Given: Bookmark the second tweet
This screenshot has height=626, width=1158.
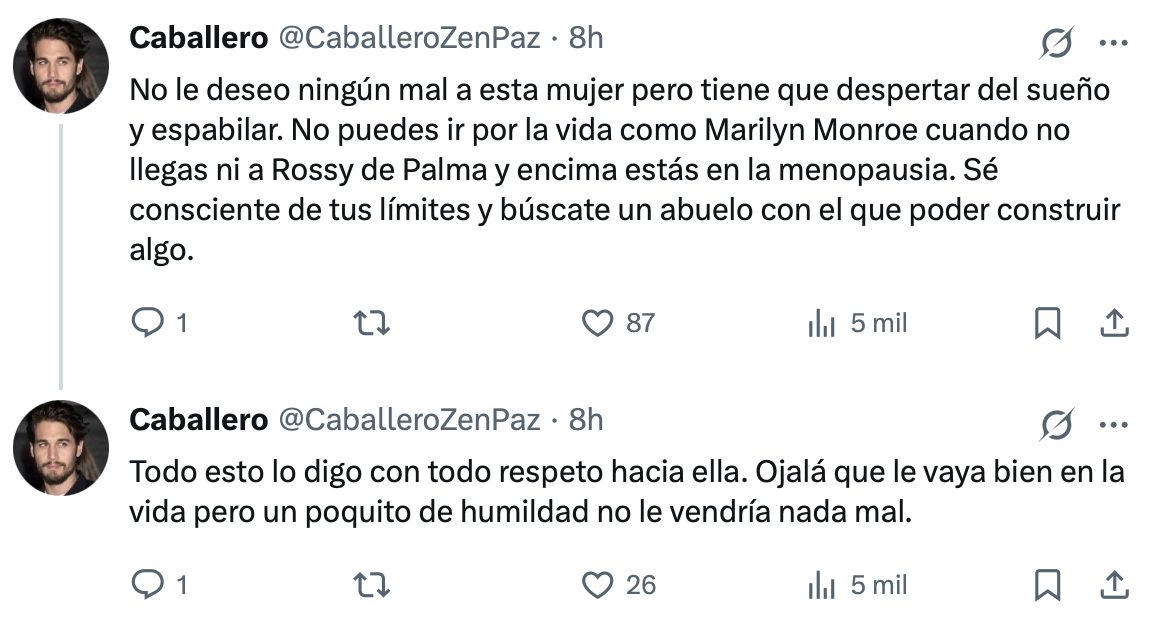Looking at the screenshot, I should coord(1047,585).
